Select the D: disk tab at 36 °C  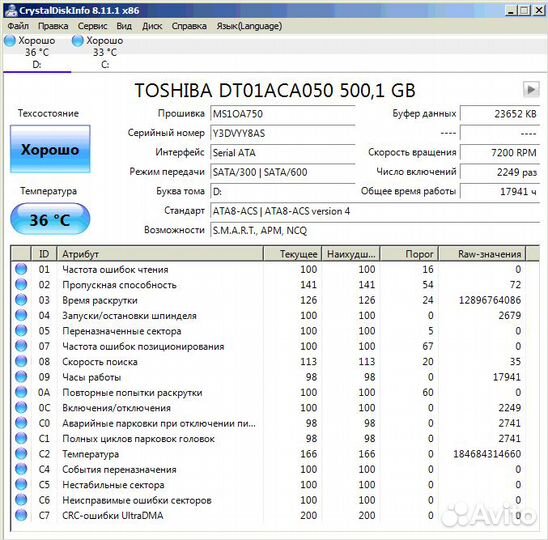tap(36, 52)
